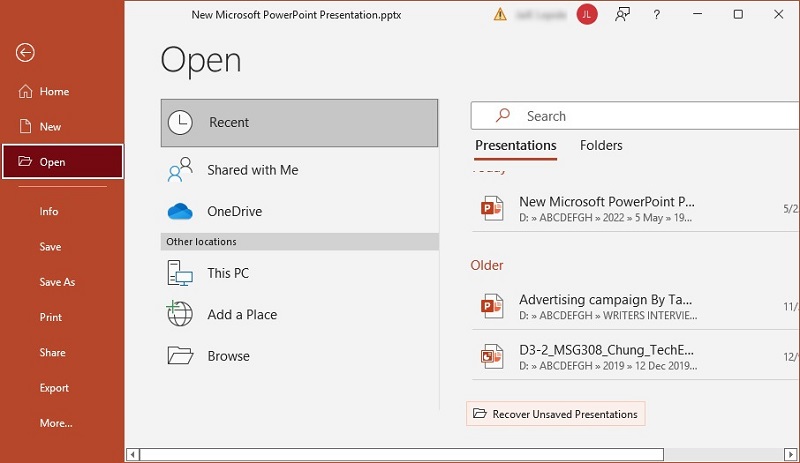Click the horizontal scrollbar thumb
This screenshot has height=463, width=800.
pos(402,454)
